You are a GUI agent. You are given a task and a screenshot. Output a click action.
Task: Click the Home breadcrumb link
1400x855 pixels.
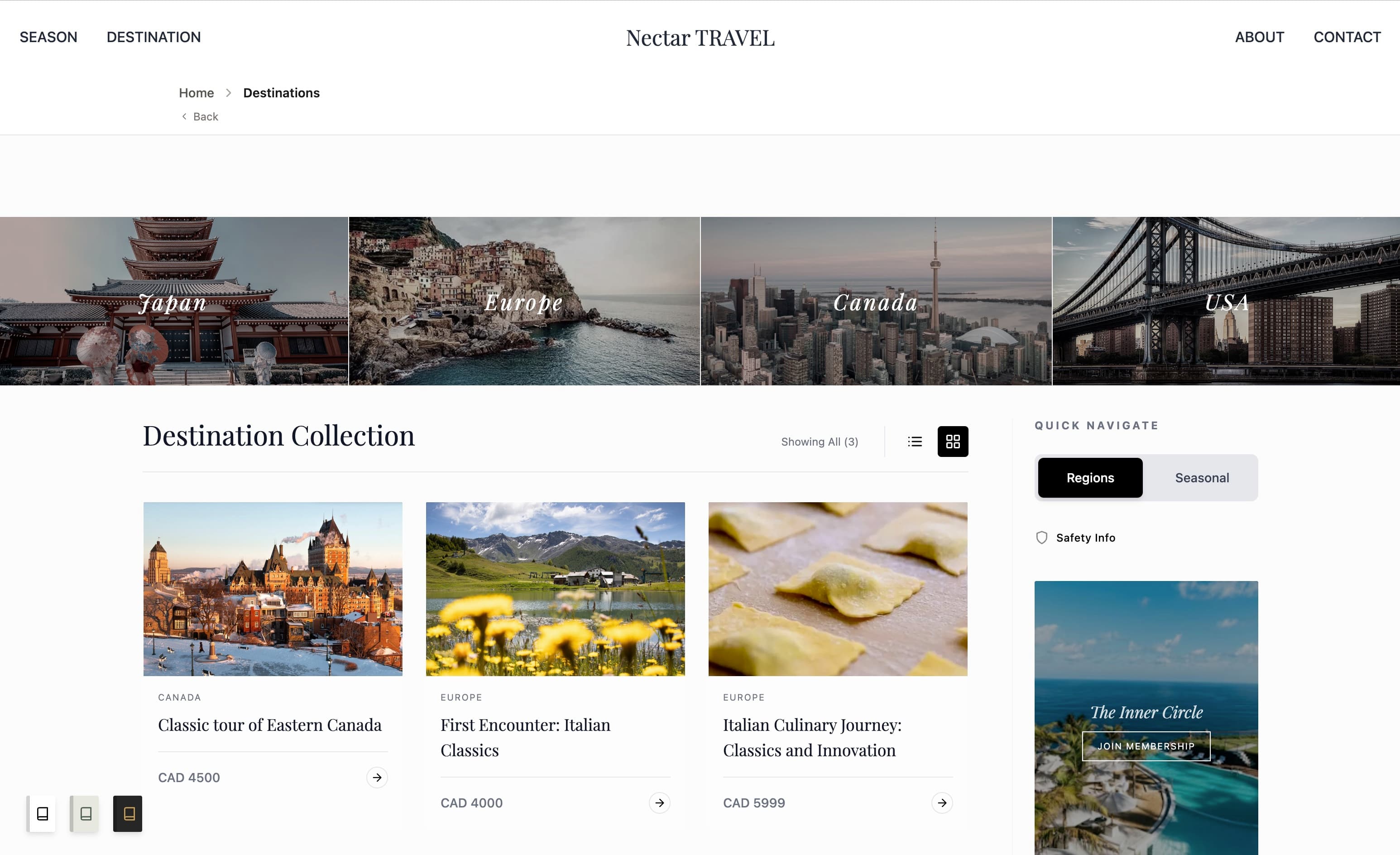pos(196,92)
